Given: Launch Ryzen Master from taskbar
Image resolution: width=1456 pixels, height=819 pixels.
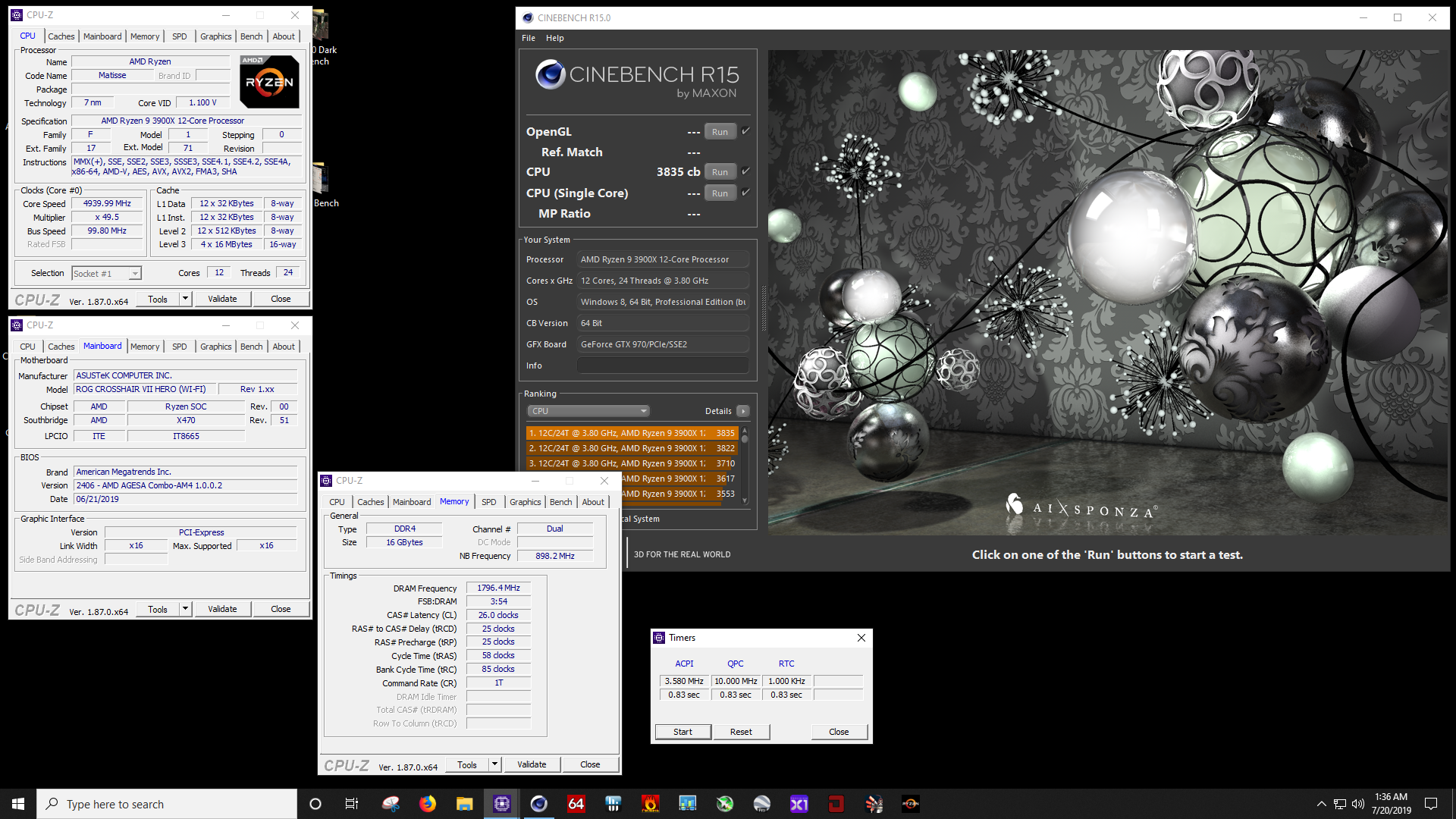Looking at the screenshot, I should 910,804.
